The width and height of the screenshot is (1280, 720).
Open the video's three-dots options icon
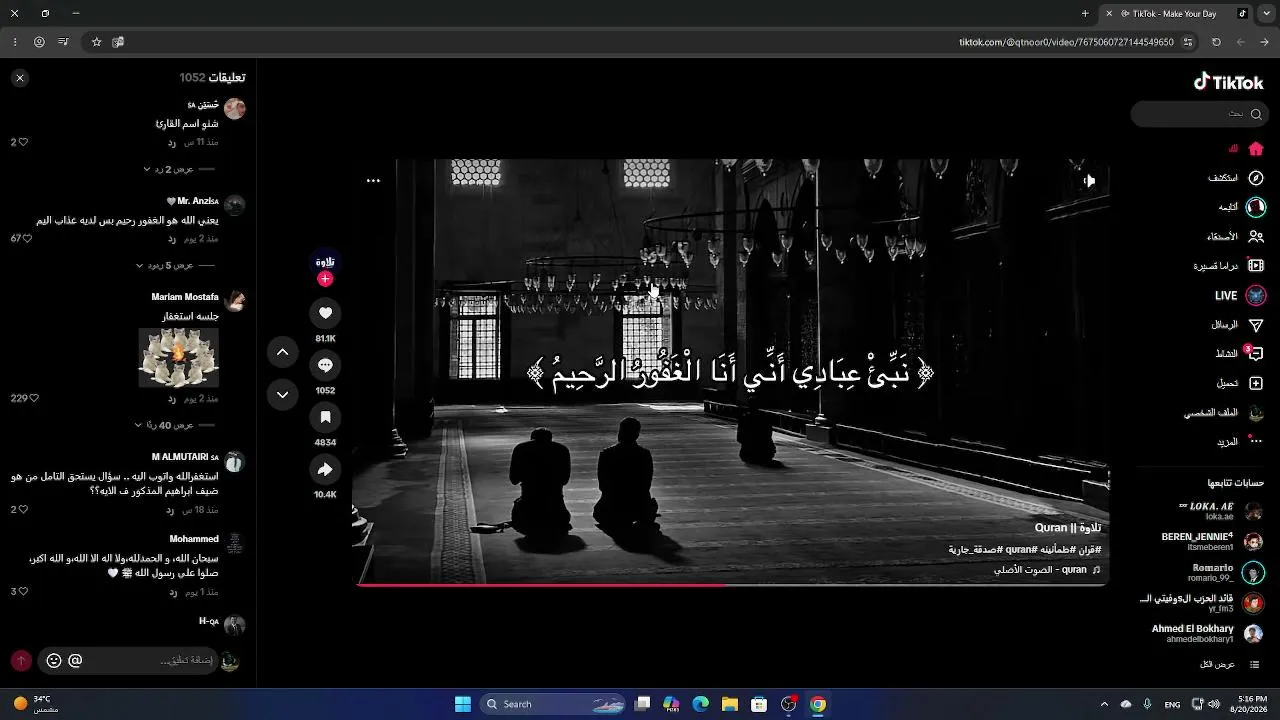point(373,181)
